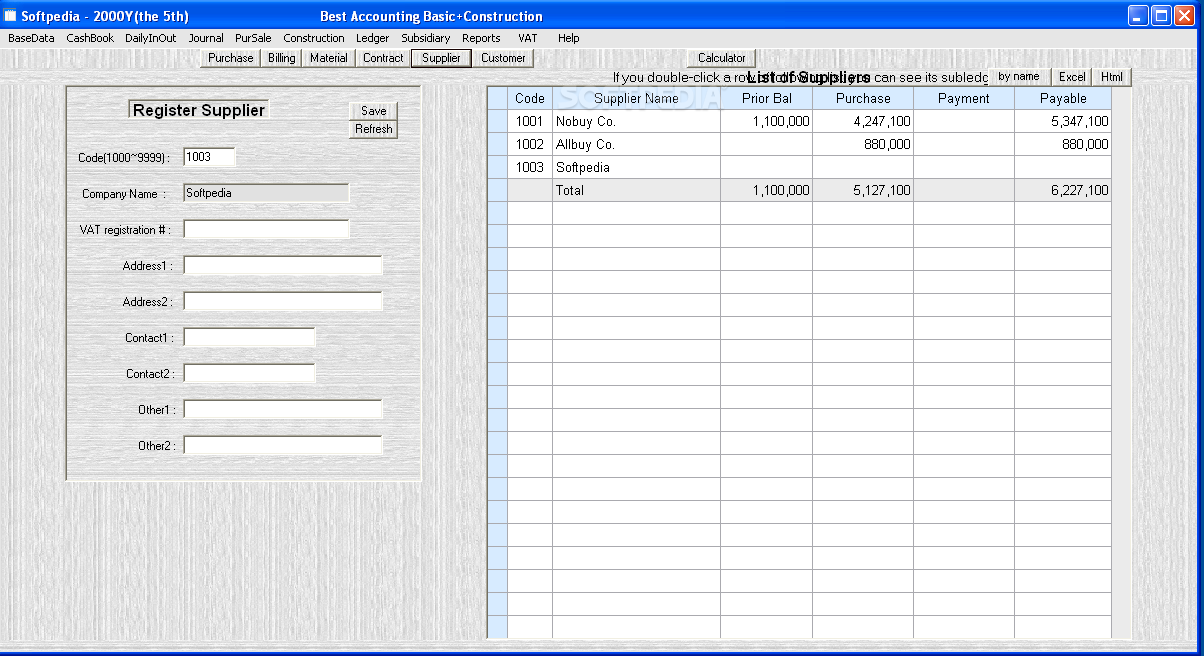1204x656 pixels.
Task: Click row selector beside code 1001
Action: tap(497, 121)
